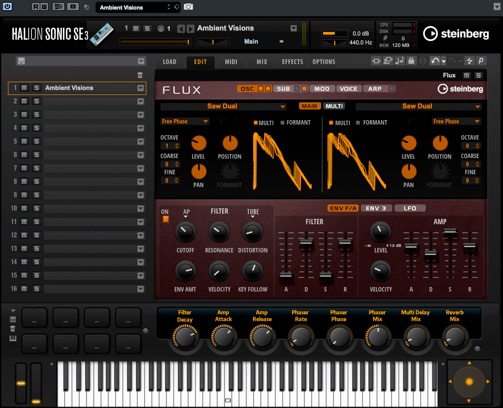503x408 pixels.
Task: Toggle the filter ON button
Action: point(165,219)
